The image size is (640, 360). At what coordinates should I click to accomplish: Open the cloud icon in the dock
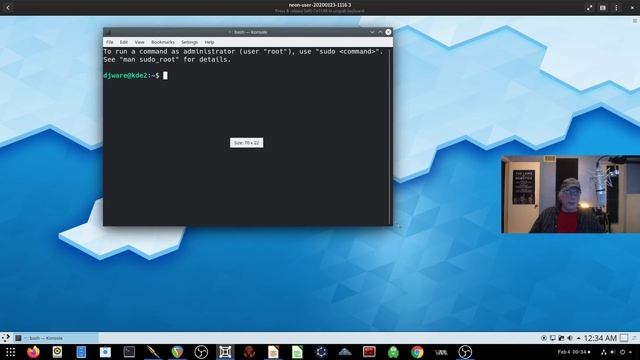click(345, 352)
